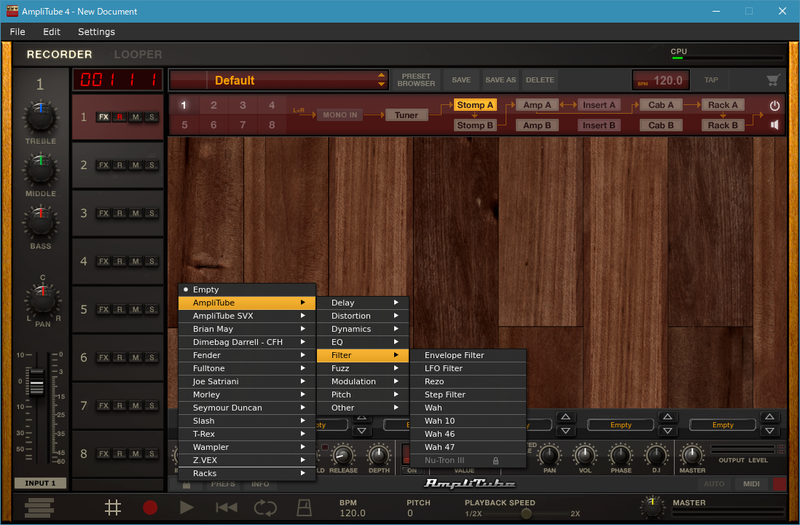Image resolution: width=800 pixels, height=525 pixels.
Task: Click the SAVE AS button
Action: 501,80
